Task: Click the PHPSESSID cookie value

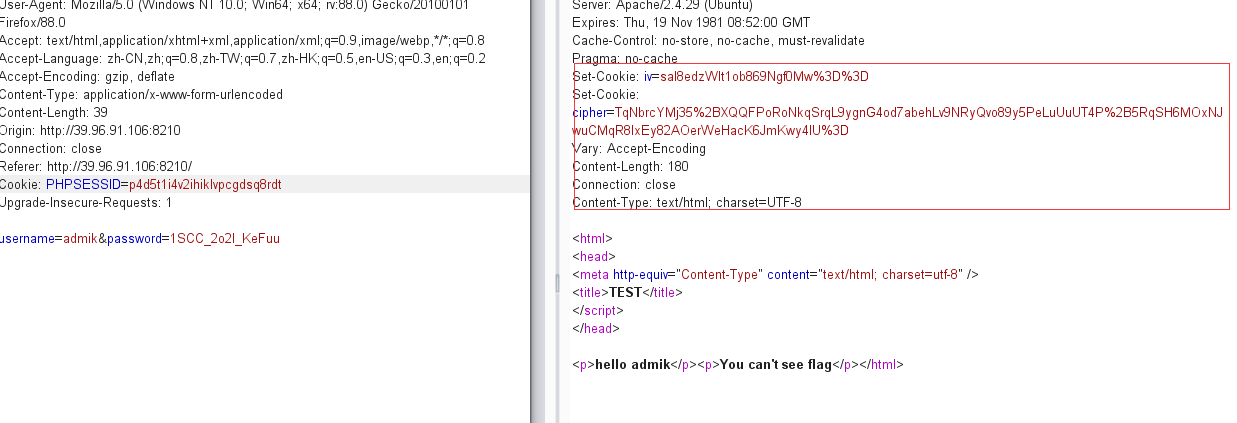Action: [x=204, y=185]
